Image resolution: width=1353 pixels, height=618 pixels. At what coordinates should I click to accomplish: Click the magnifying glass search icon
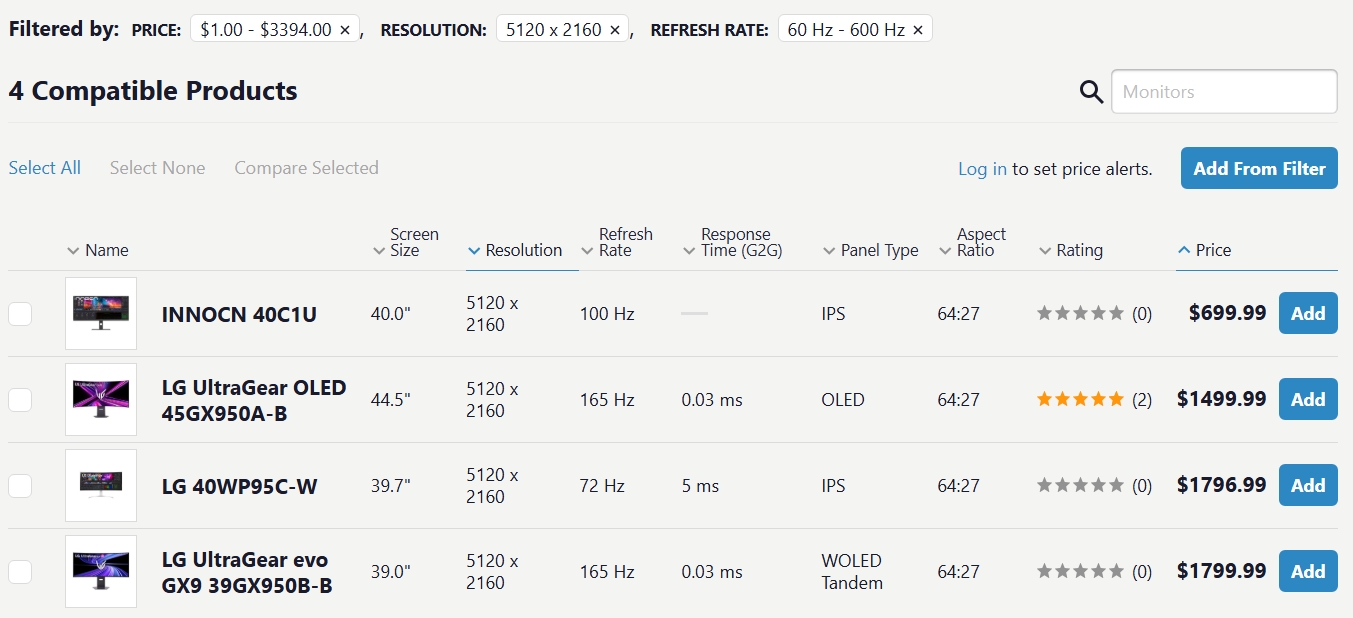[1091, 92]
